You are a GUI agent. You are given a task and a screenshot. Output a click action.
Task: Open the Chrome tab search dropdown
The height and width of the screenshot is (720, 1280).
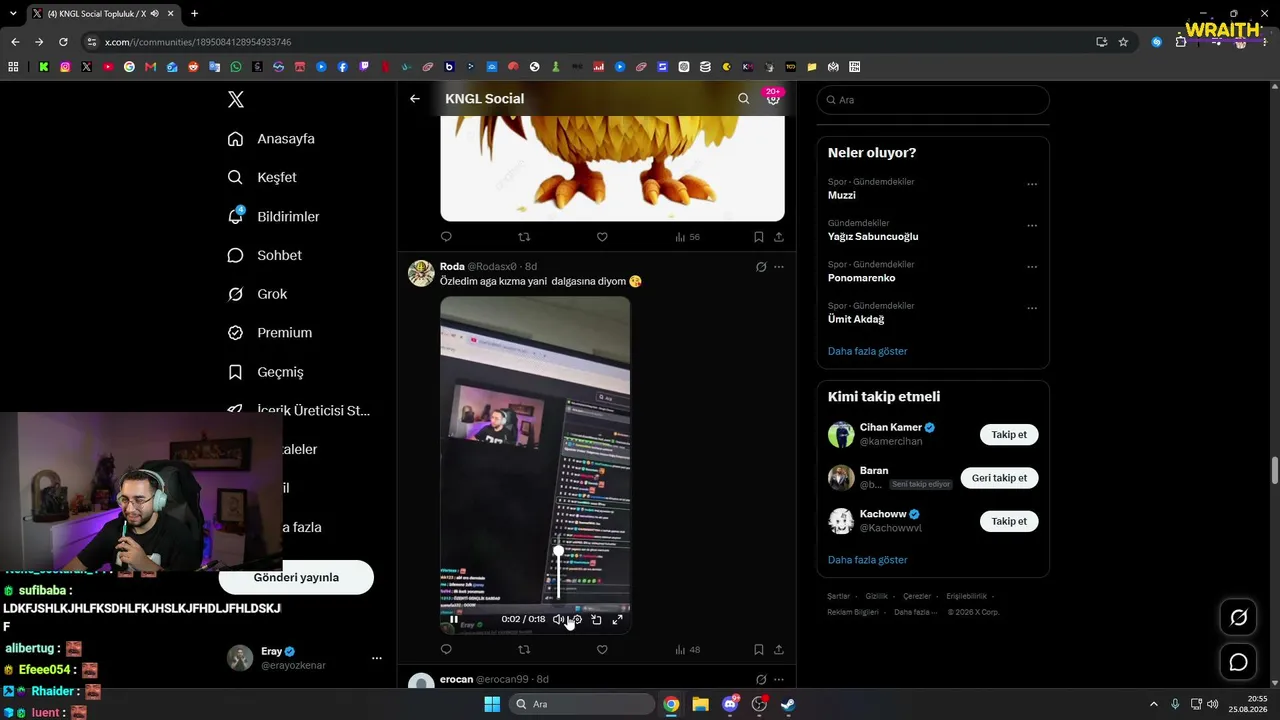point(13,14)
